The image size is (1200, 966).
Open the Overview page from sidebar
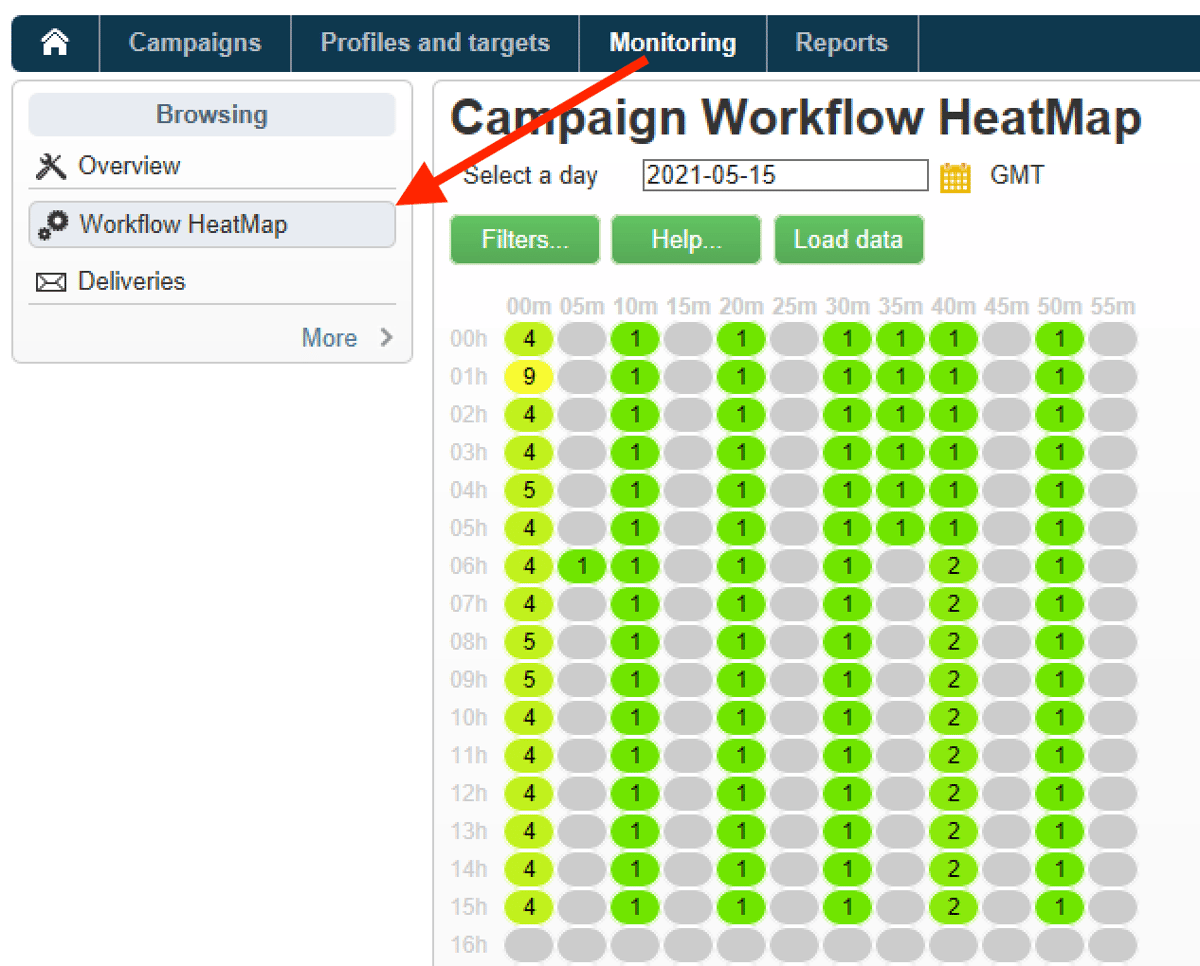(120, 165)
